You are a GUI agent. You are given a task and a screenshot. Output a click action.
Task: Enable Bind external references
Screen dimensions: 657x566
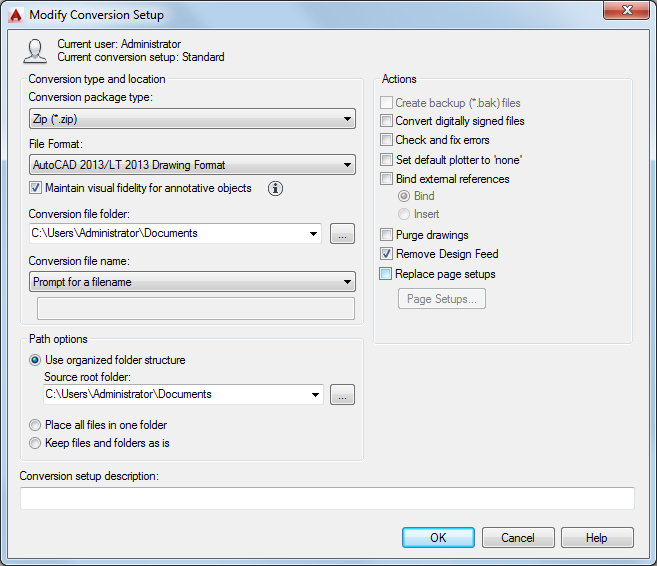point(386,178)
